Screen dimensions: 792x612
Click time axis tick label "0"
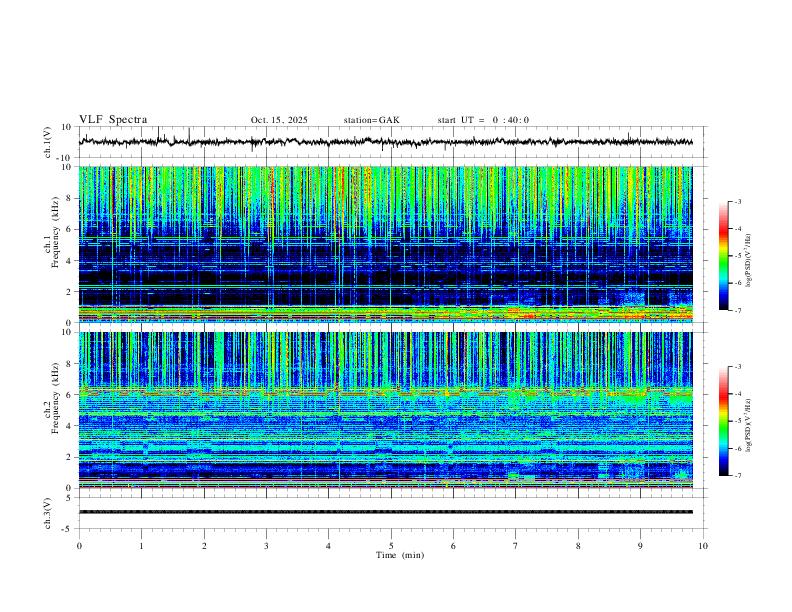(79, 546)
